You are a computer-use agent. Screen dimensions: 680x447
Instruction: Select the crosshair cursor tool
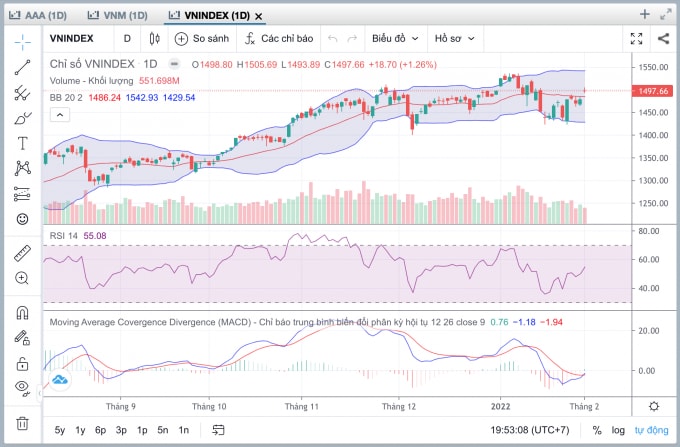click(23, 42)
